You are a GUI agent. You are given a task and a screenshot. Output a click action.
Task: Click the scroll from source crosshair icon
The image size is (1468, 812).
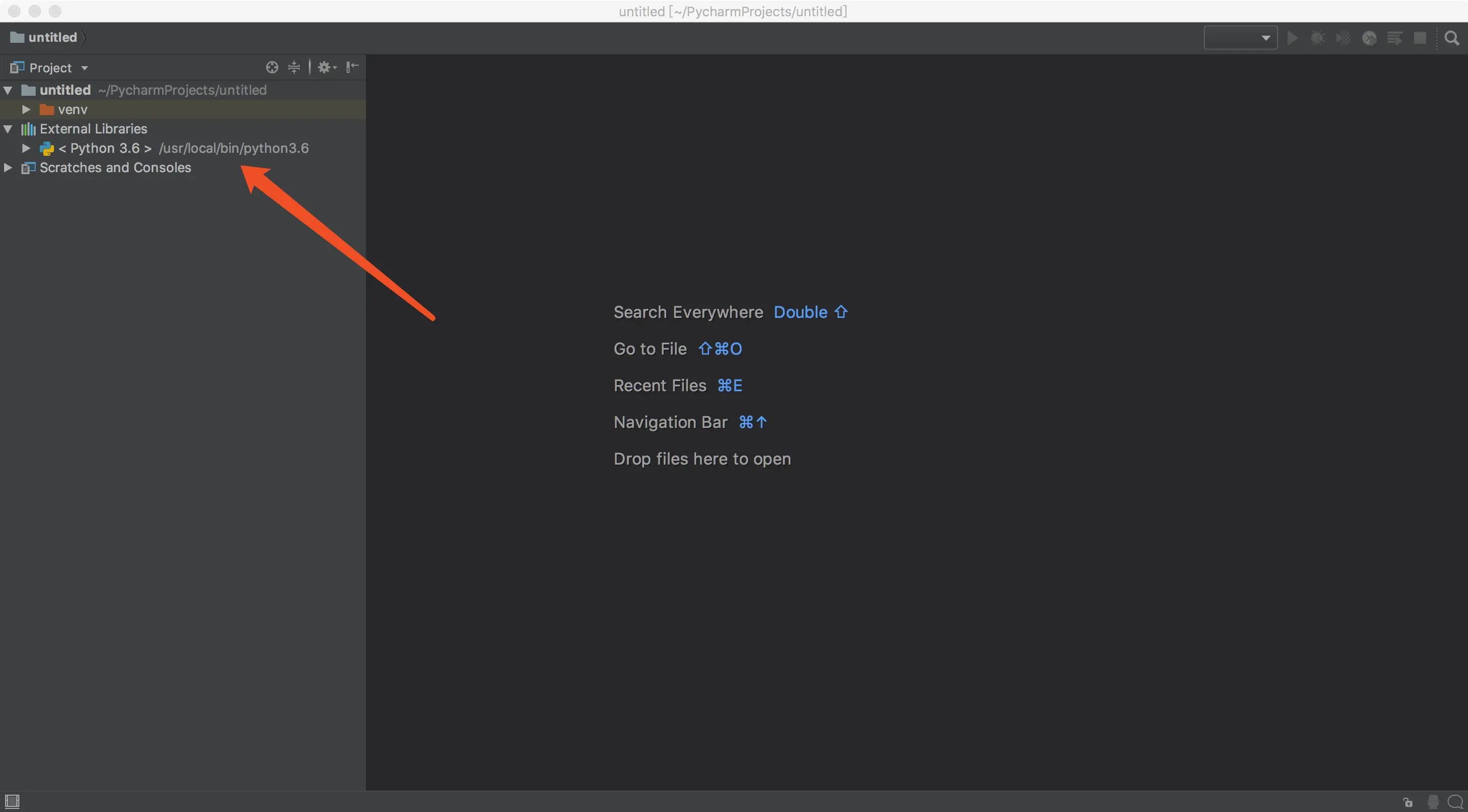[272, 67]
